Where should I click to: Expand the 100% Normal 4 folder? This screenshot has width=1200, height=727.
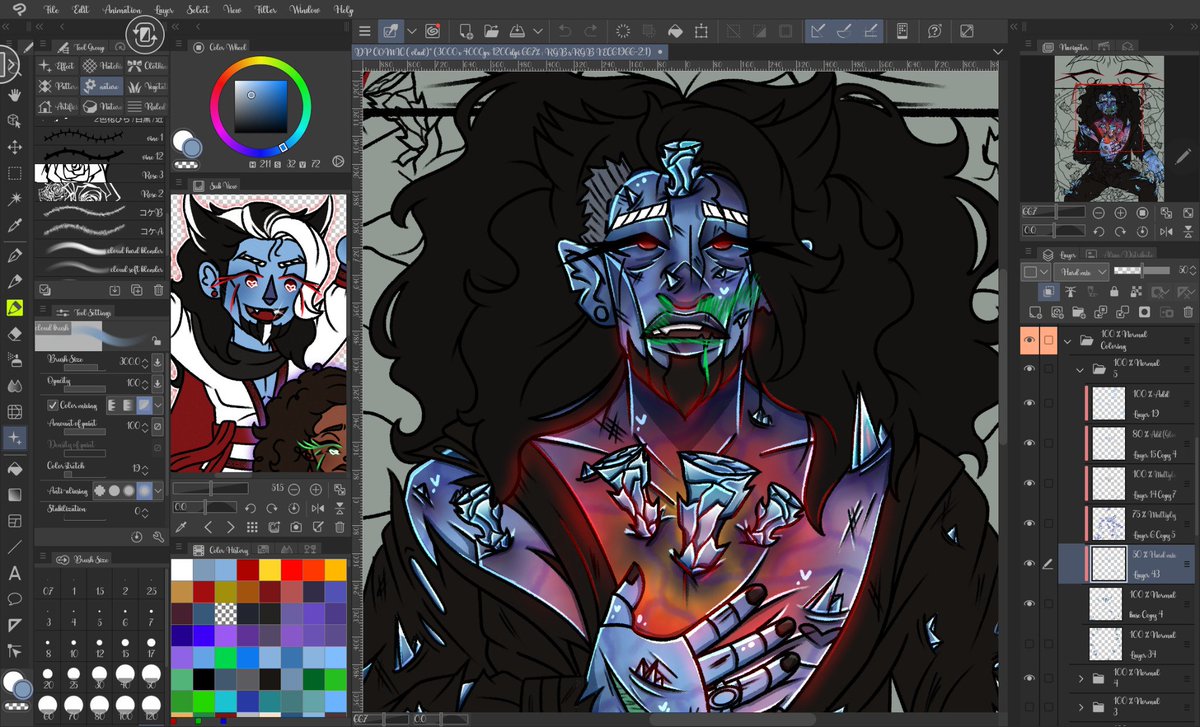click(x=1080, y=679)
